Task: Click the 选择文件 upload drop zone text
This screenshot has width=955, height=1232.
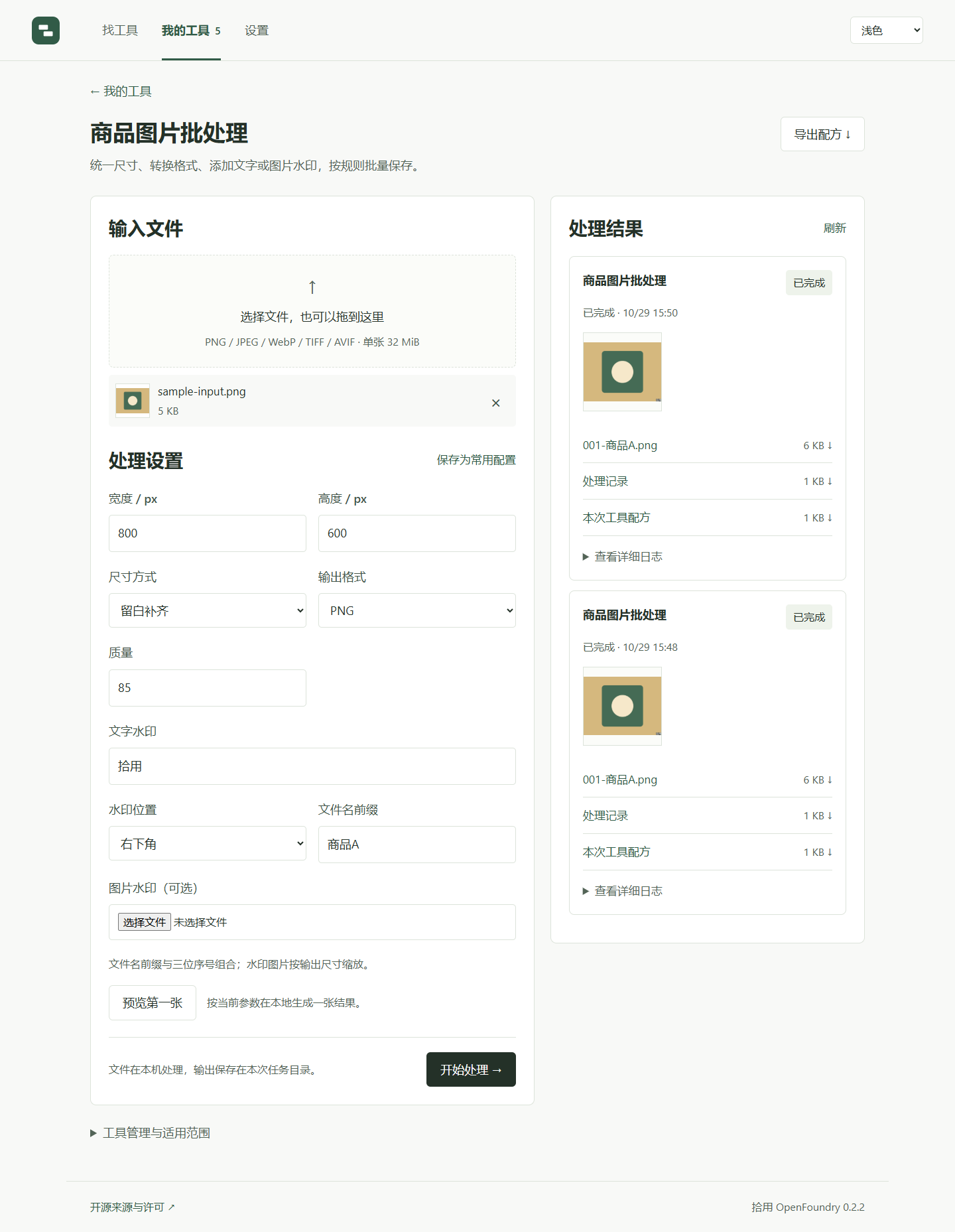Action: coord(312,317)
